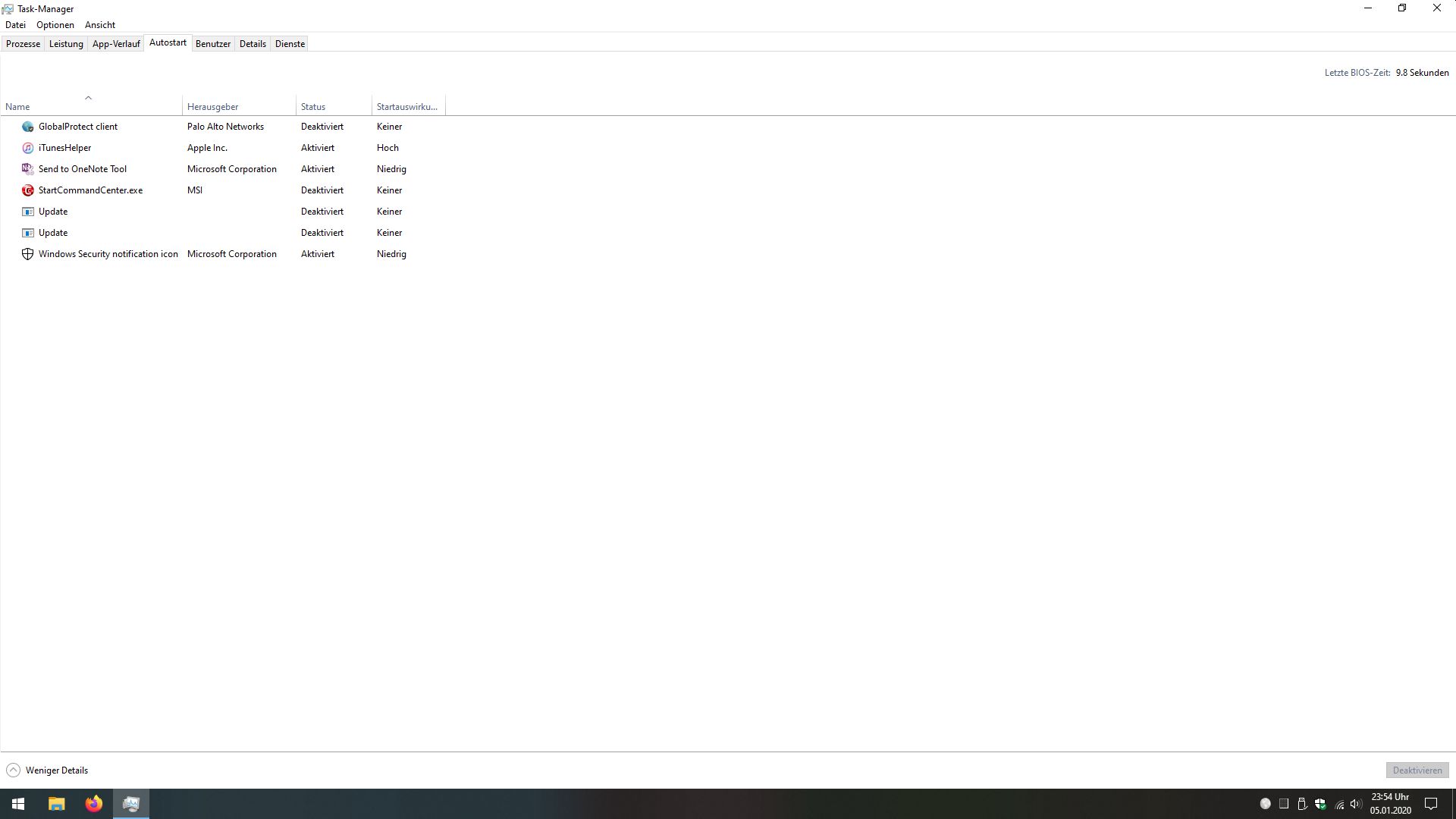Select the Send to OneNote Tool icon
Screen dimensions: 1456x819
(x=28, y=169)
